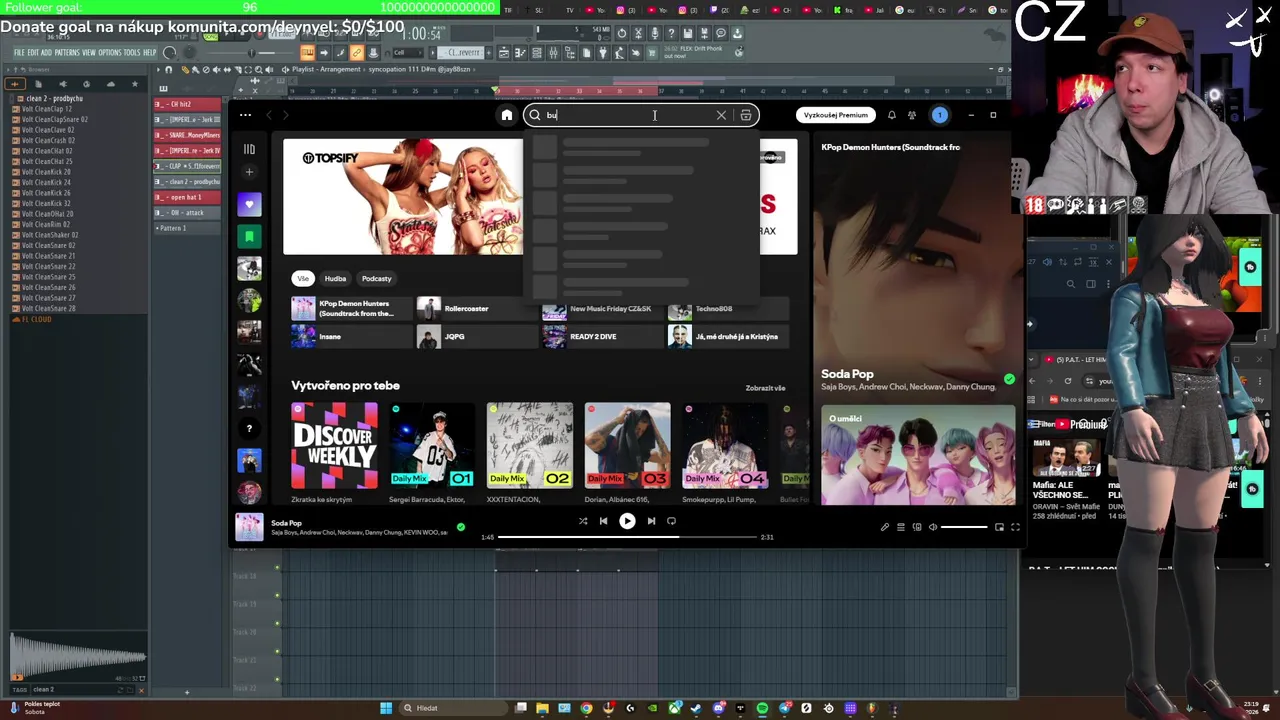Select the Hudba filter chip

click(335, 279)
